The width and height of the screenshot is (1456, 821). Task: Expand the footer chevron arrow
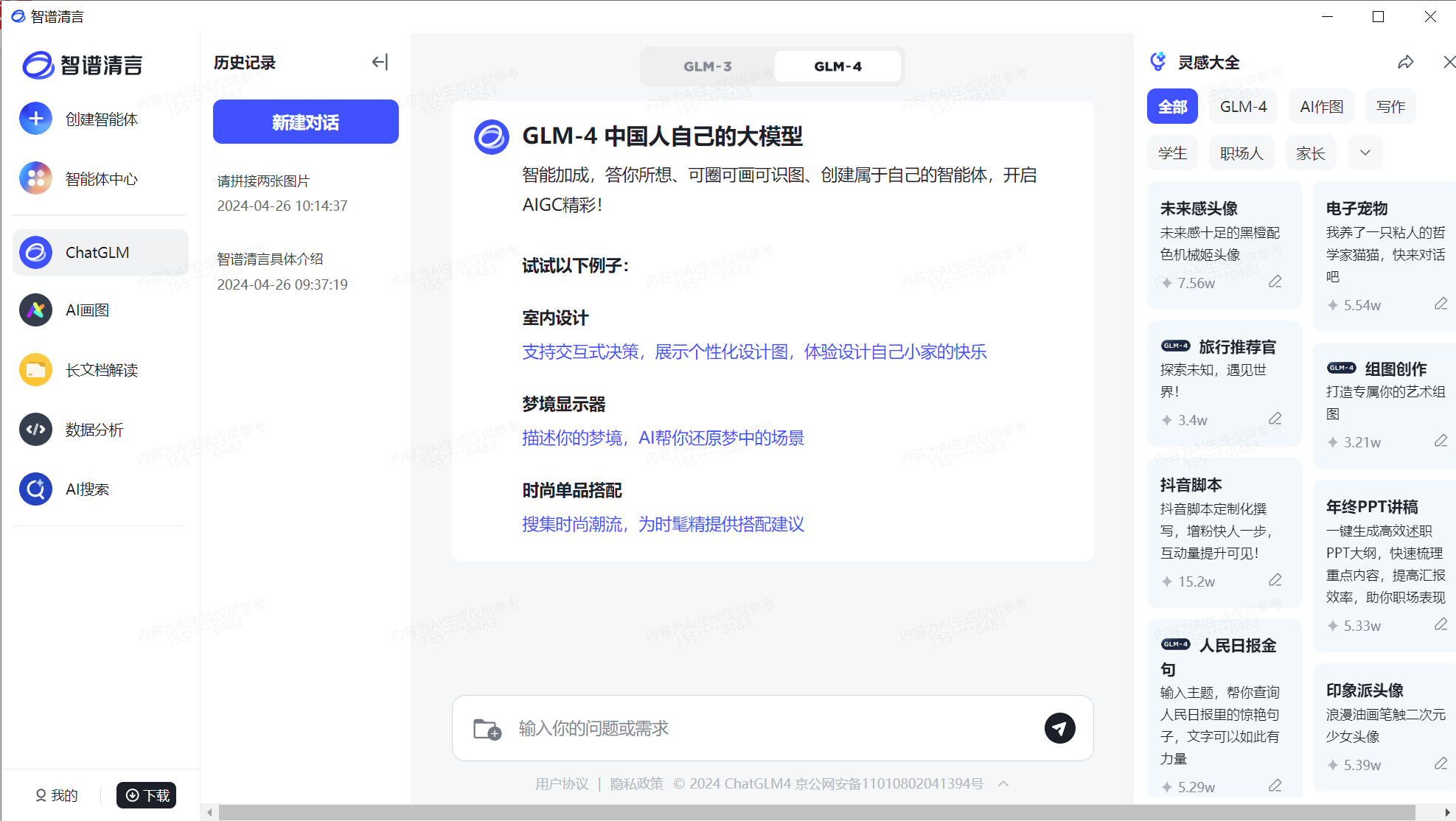coord(1003,783)
